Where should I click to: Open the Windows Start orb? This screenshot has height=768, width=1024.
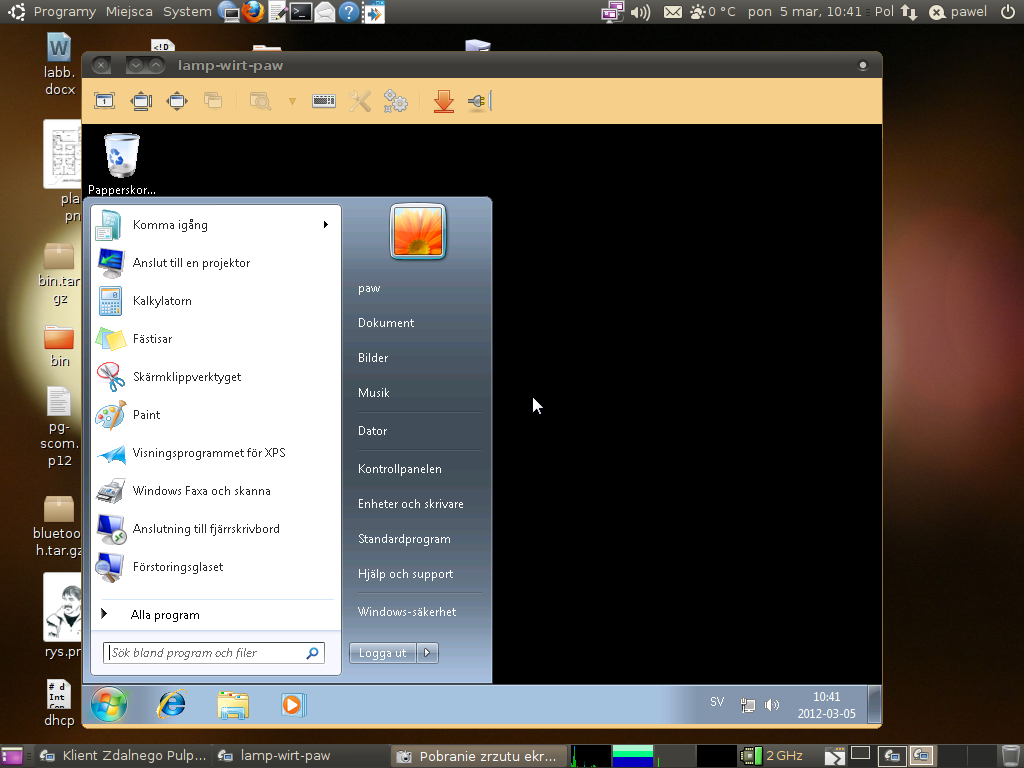point(109,705)
